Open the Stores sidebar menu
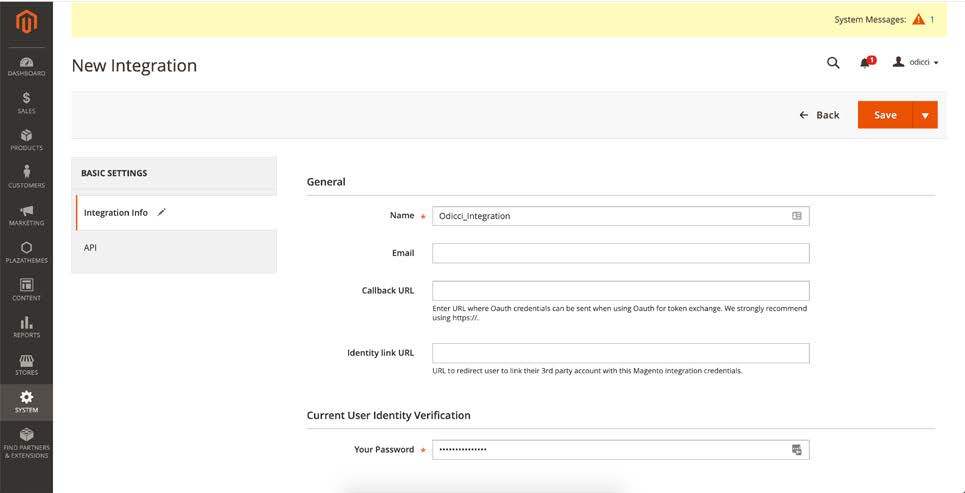Screen dimensions: 965x493 coord(26,365)
